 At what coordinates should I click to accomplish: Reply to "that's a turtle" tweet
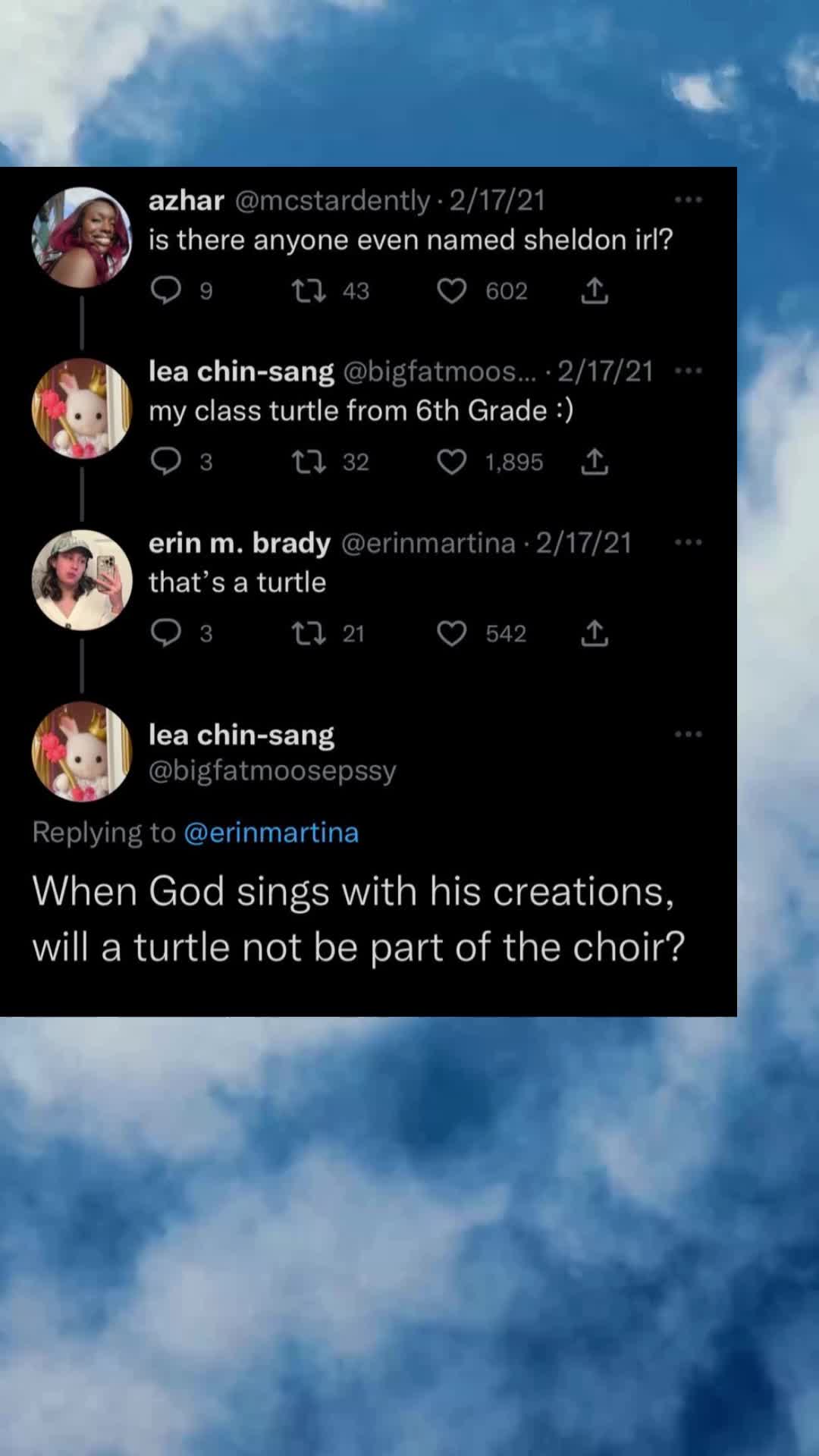coord(166,633)
